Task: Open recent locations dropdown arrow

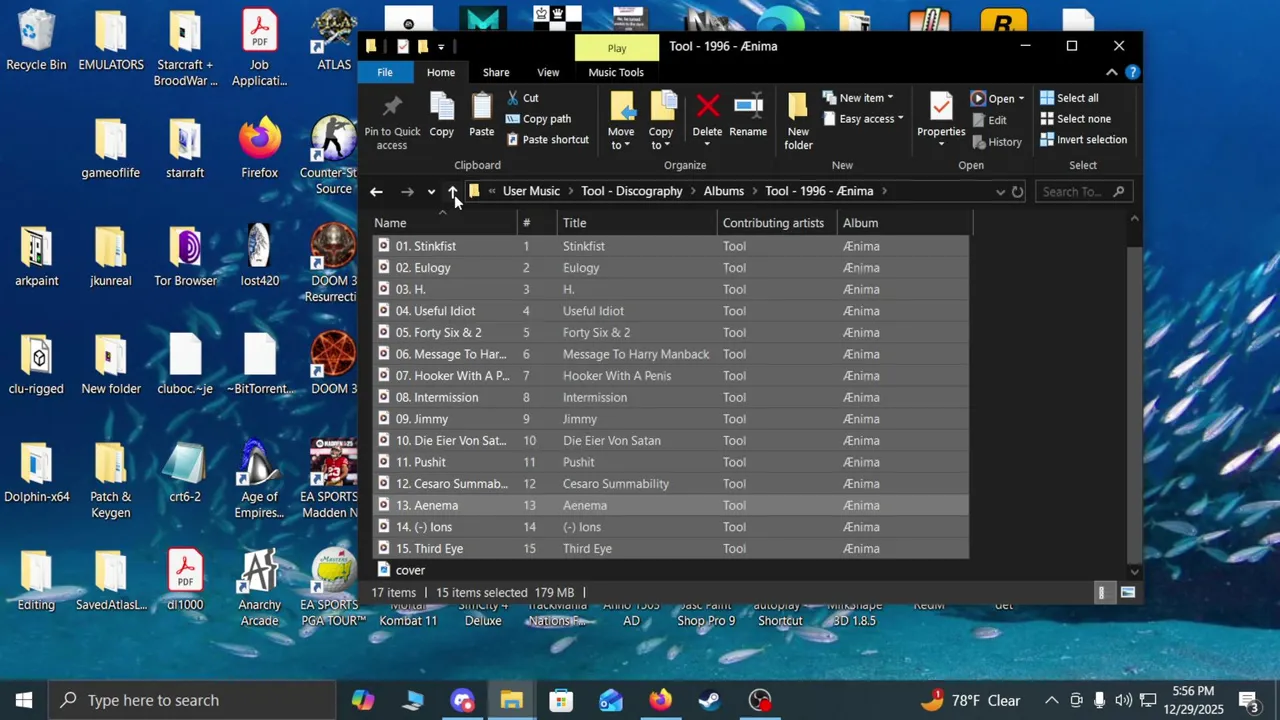Action: pyautogui.click(x=431, y=192)
